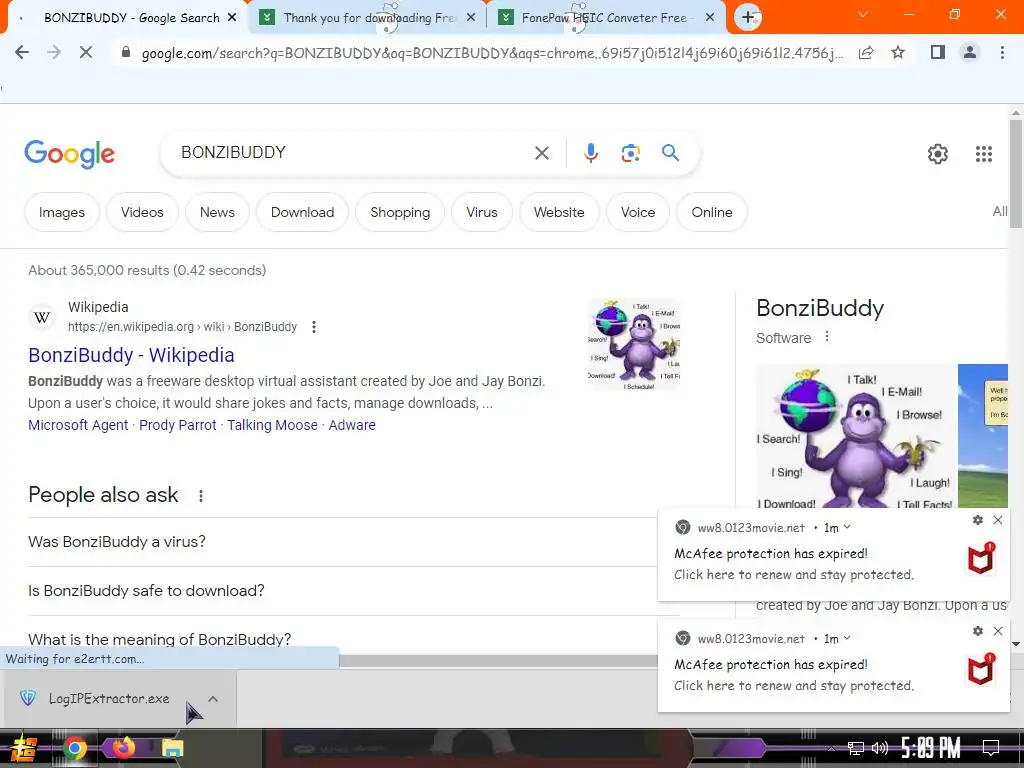Open People also ask options
The height and width of the screenshot is (768, 1024).
pos(200,496)
